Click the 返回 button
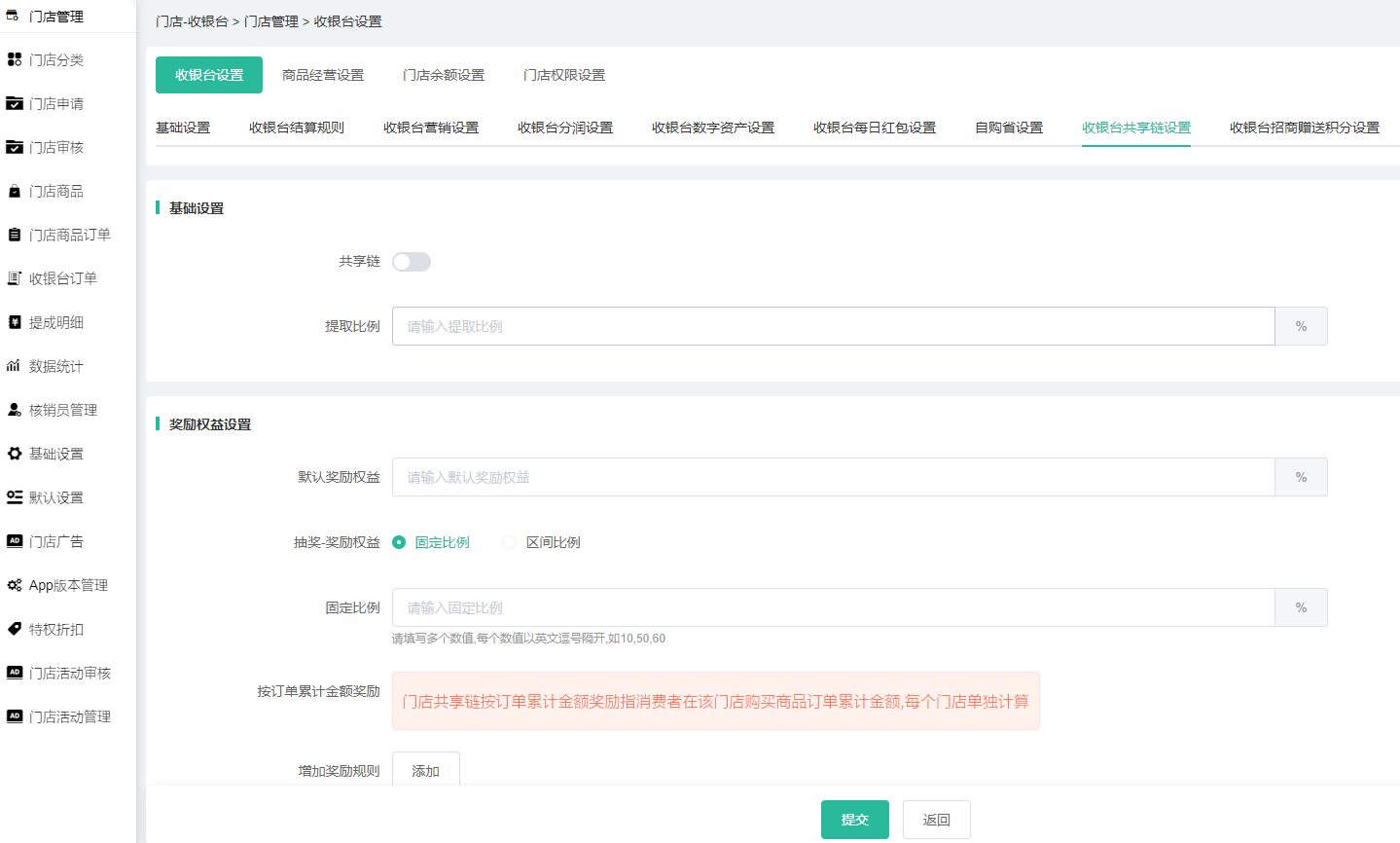Viewport: 1400px width, 843px height. tap(936, 820)
